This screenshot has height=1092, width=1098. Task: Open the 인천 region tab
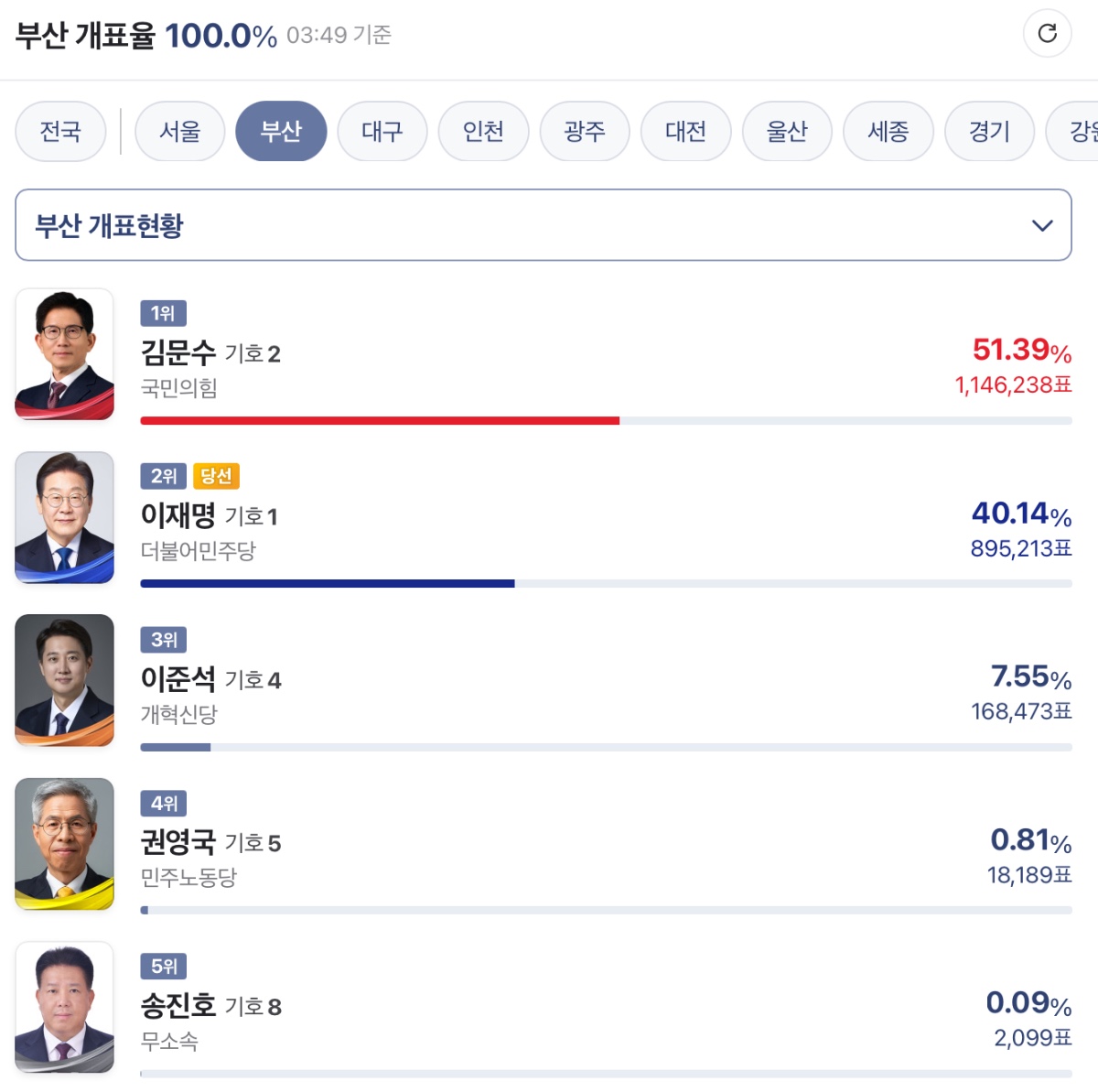483,131
